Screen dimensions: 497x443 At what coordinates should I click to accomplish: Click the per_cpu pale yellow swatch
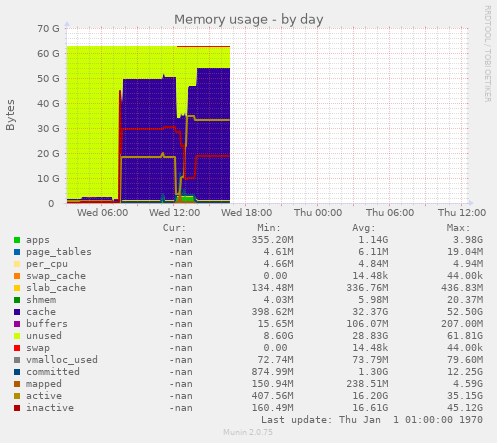click(17, 264)
